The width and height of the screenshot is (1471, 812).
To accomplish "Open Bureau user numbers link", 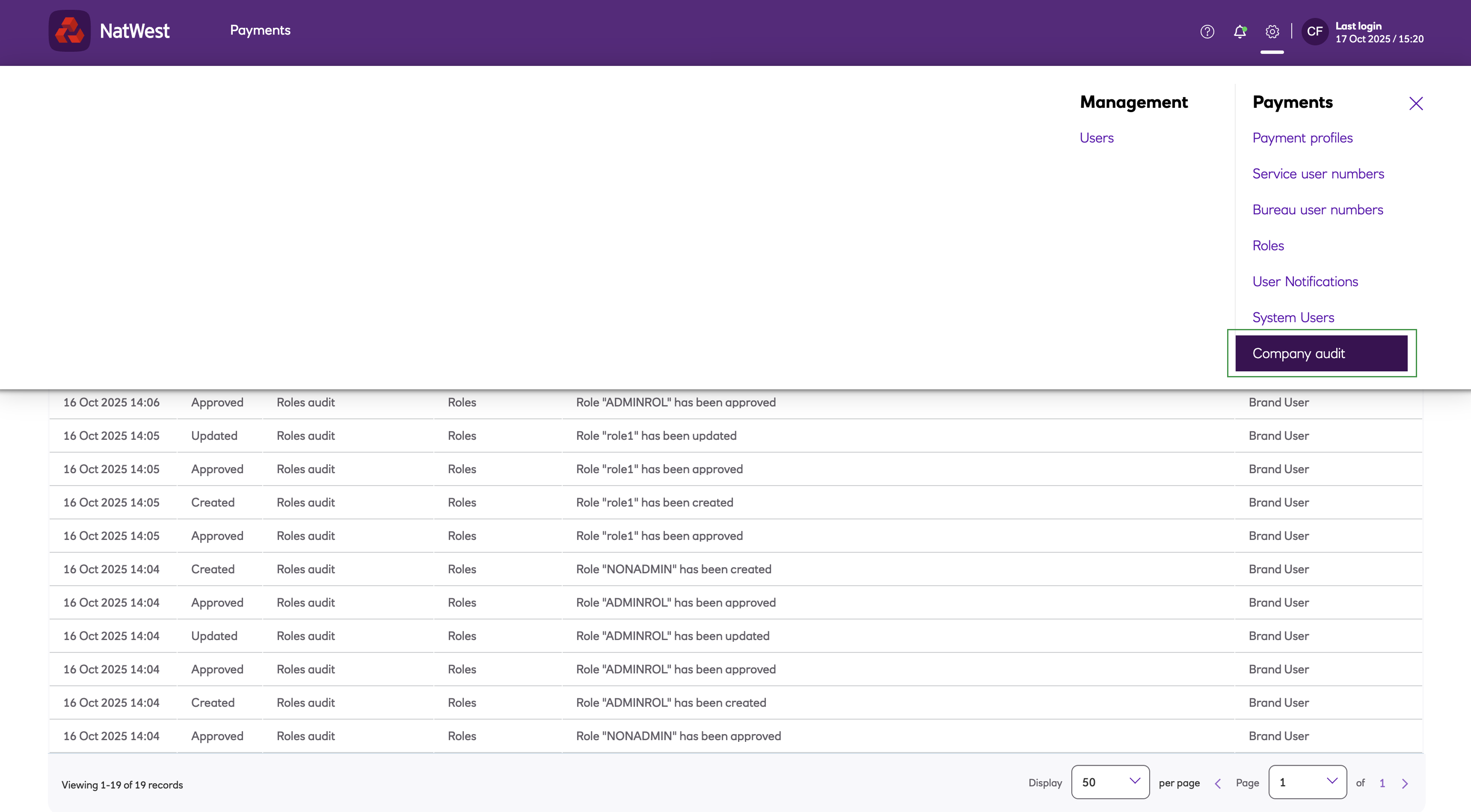I will (x=1317, y=210).
